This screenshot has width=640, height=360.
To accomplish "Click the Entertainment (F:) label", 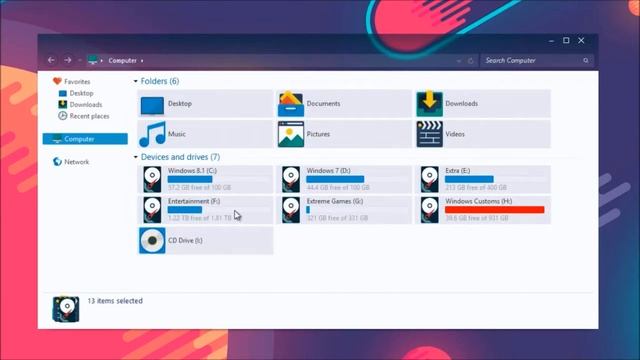I will pyautogui.click(x=194, y=201).
